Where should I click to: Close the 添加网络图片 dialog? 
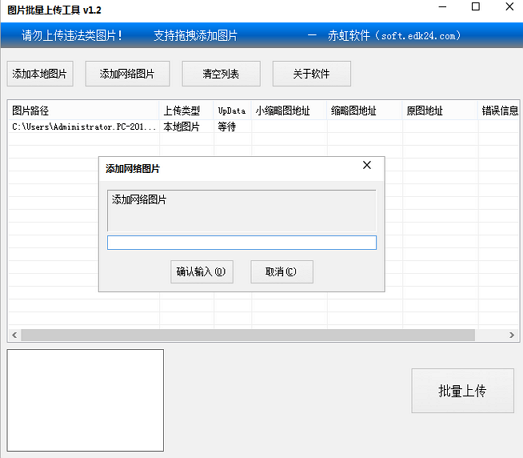point(367,165)
